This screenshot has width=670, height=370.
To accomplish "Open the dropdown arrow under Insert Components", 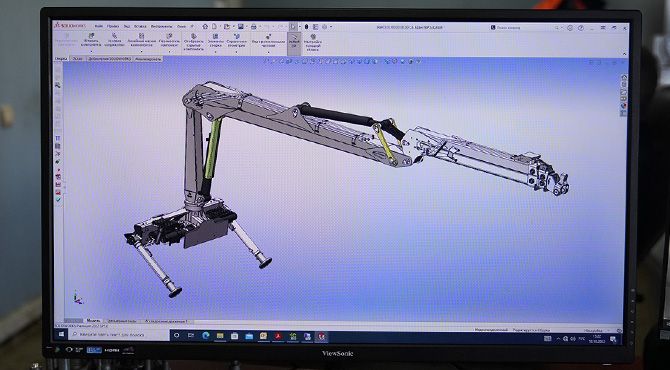I will coord(91,51).
